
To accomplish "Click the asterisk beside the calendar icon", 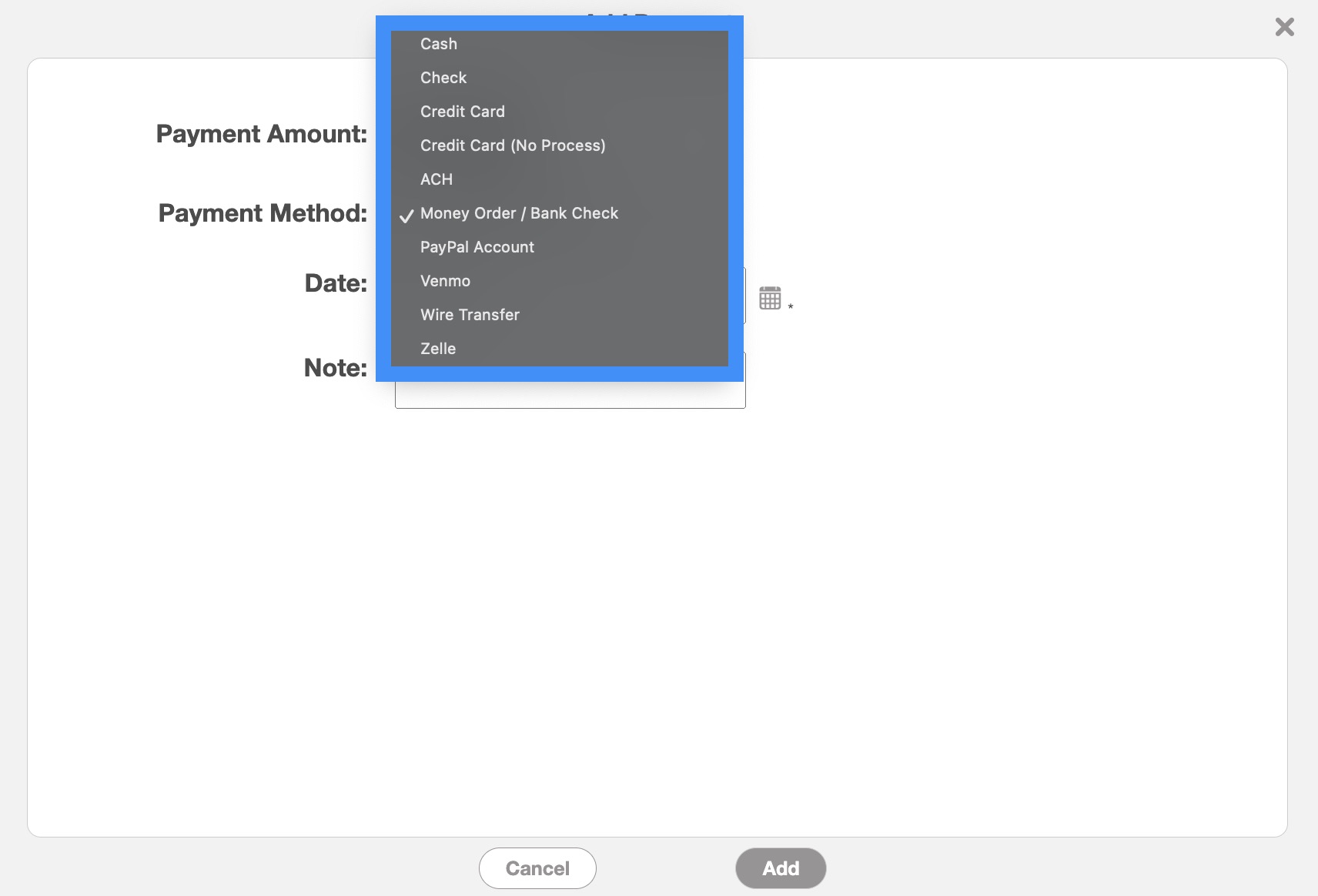I will pos(791,307).
